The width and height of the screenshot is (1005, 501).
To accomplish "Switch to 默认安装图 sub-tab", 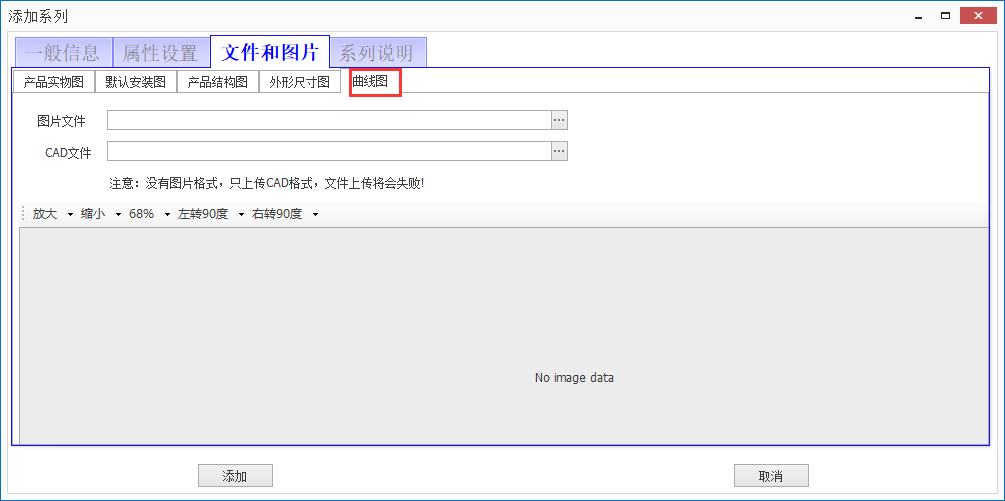I will tap(136, 82).
